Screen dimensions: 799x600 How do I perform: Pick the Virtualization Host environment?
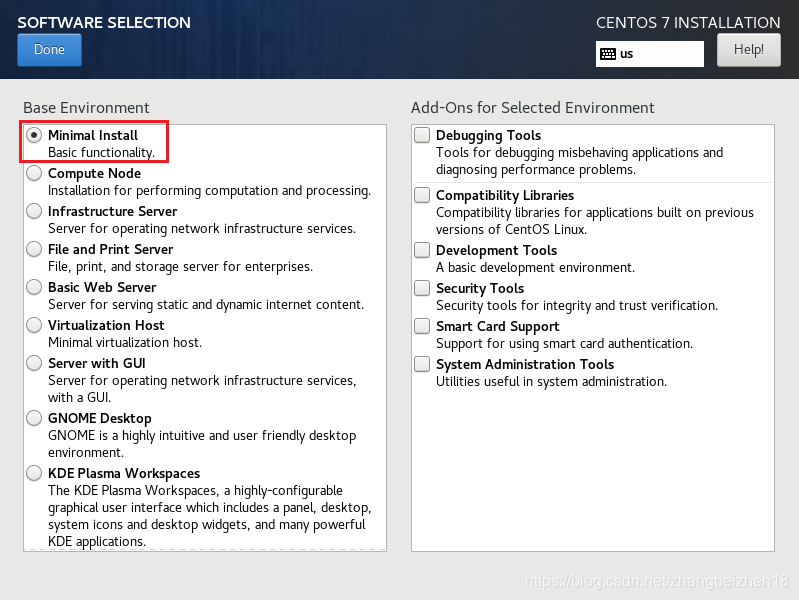pyautogui.click(x=34, y=325)
